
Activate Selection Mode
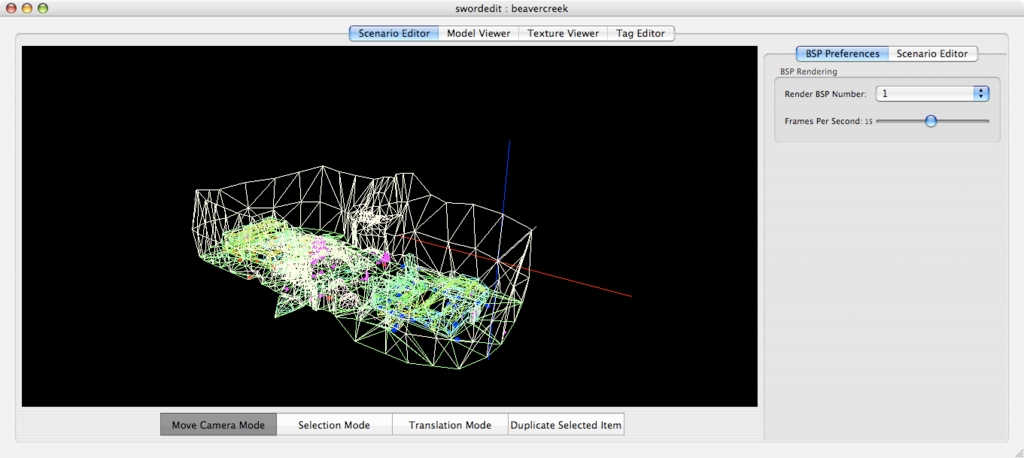coord(334,425)
